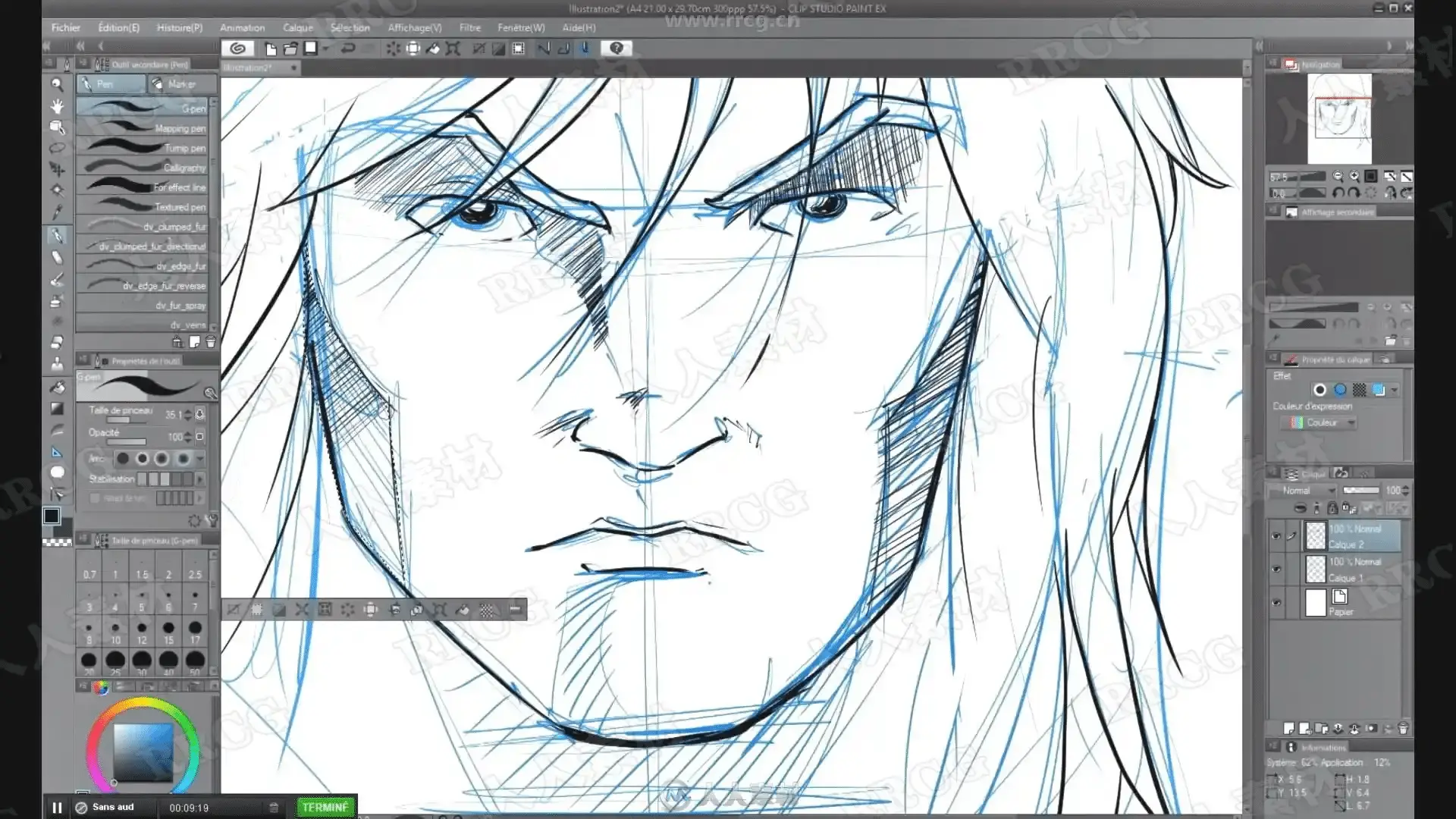1456x819 pixels.
Task: Select the Calligraphy pen preset
Action: point(143,167)
